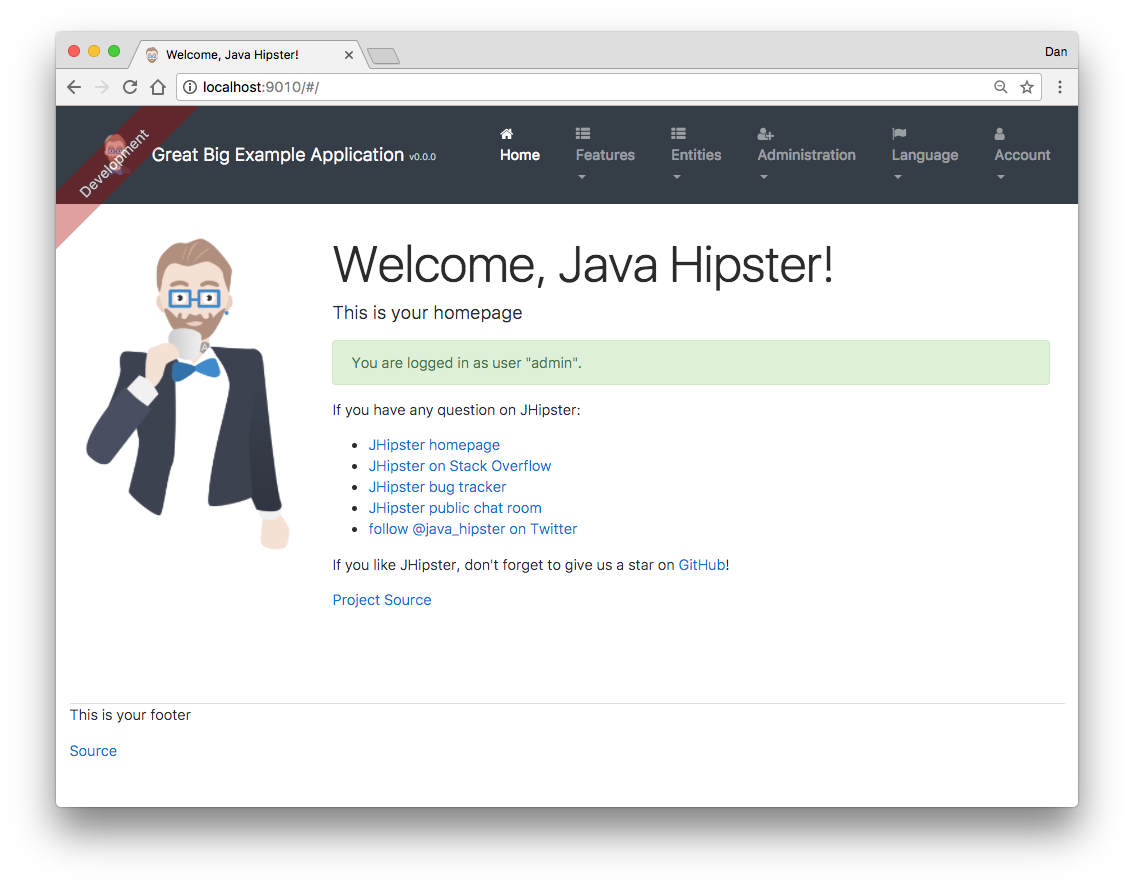Open the Account menu
The height and width of the screenshot is (887, 1134).
tap(1022, 155)
